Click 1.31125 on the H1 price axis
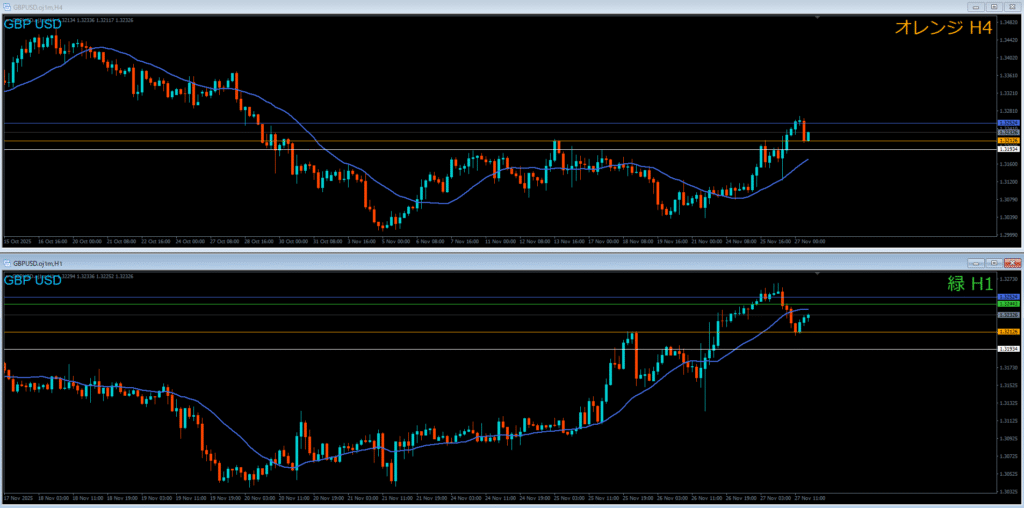 tap(1009, 421)
